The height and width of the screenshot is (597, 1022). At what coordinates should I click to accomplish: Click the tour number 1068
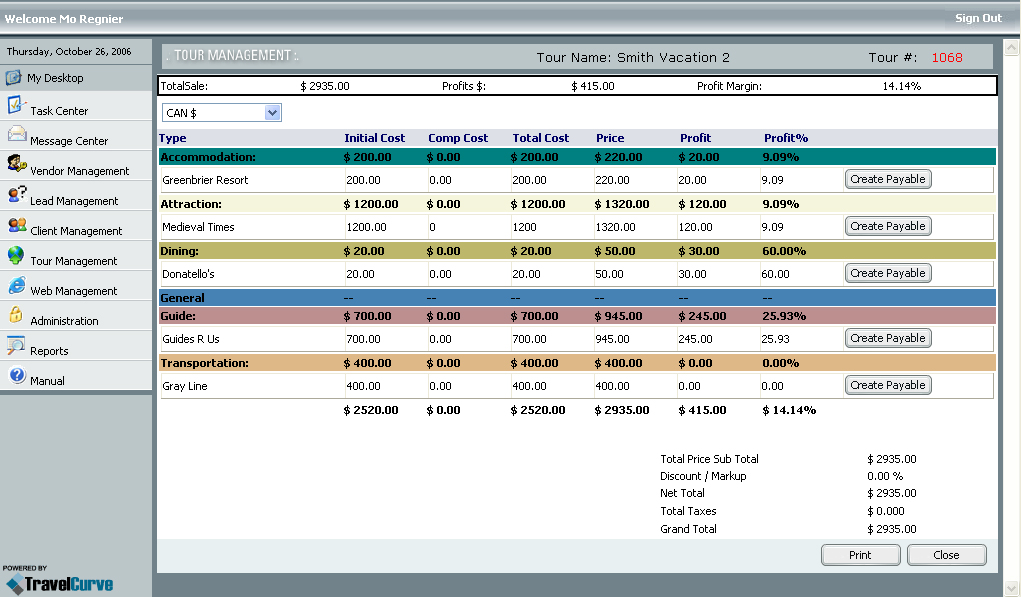(x=947, y=57)
